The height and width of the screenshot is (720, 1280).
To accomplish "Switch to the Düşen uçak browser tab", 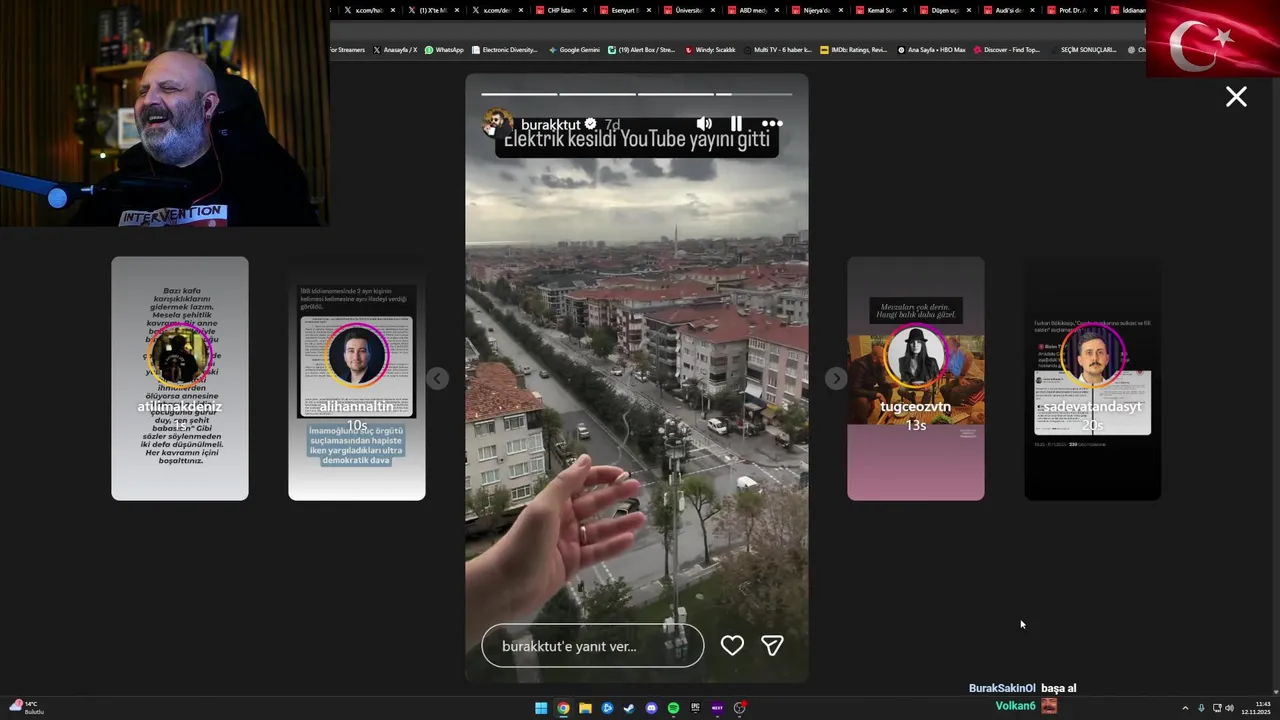I will coord(945,10).
